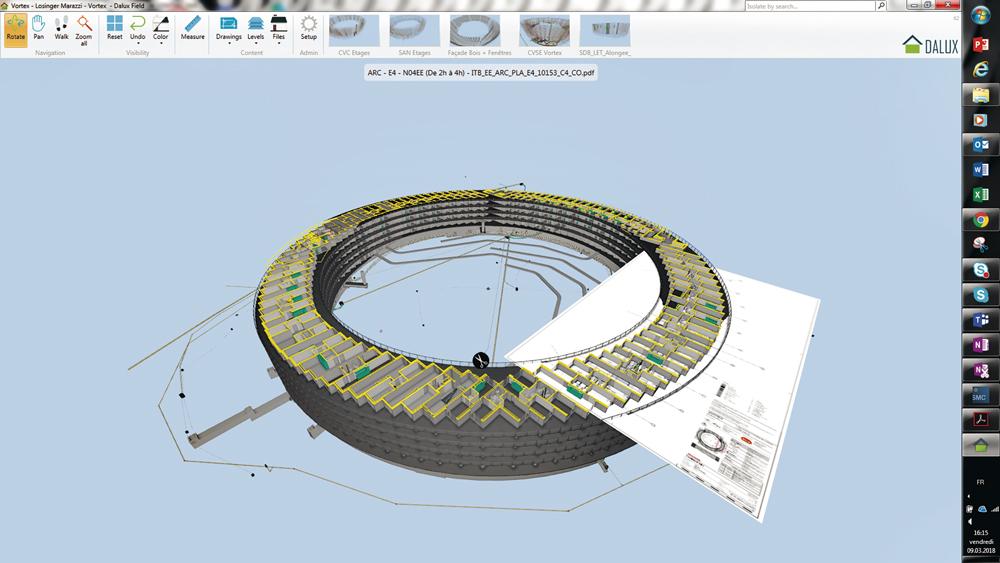Screen dimensions: 1000x563
Task: Select the Measure ruler tool
Action: click(193, 29)
